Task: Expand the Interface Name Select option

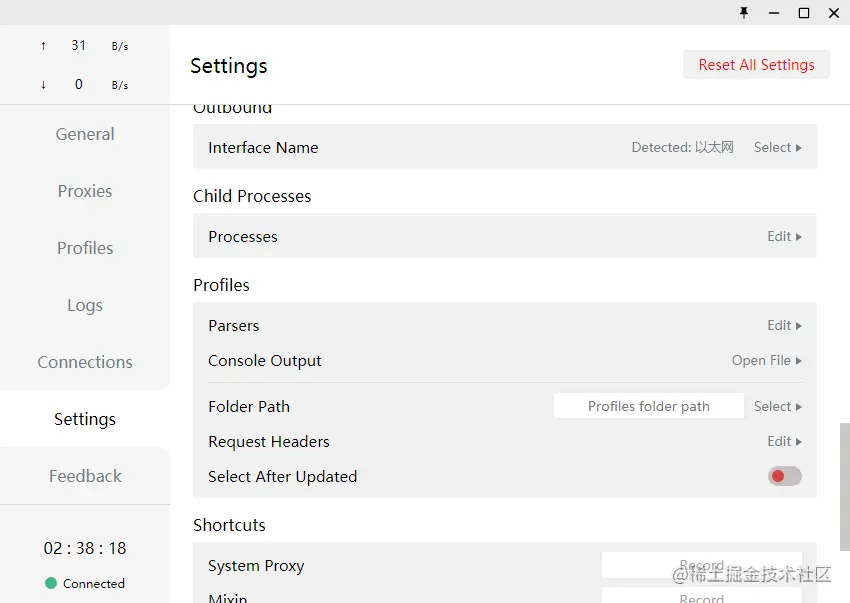Action: click(777, 147)
